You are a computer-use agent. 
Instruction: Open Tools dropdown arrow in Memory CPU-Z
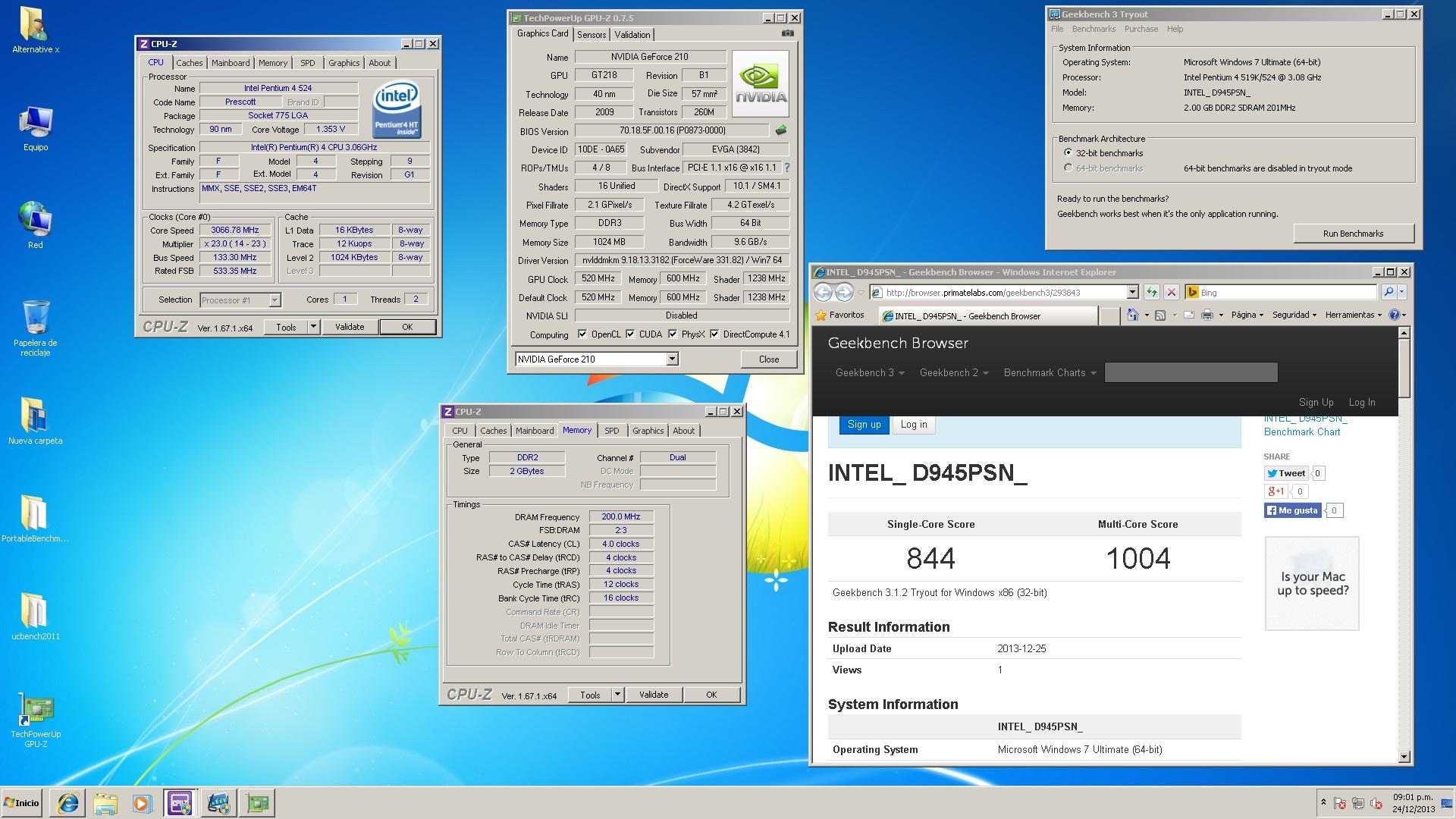click(x=617, y=695)
